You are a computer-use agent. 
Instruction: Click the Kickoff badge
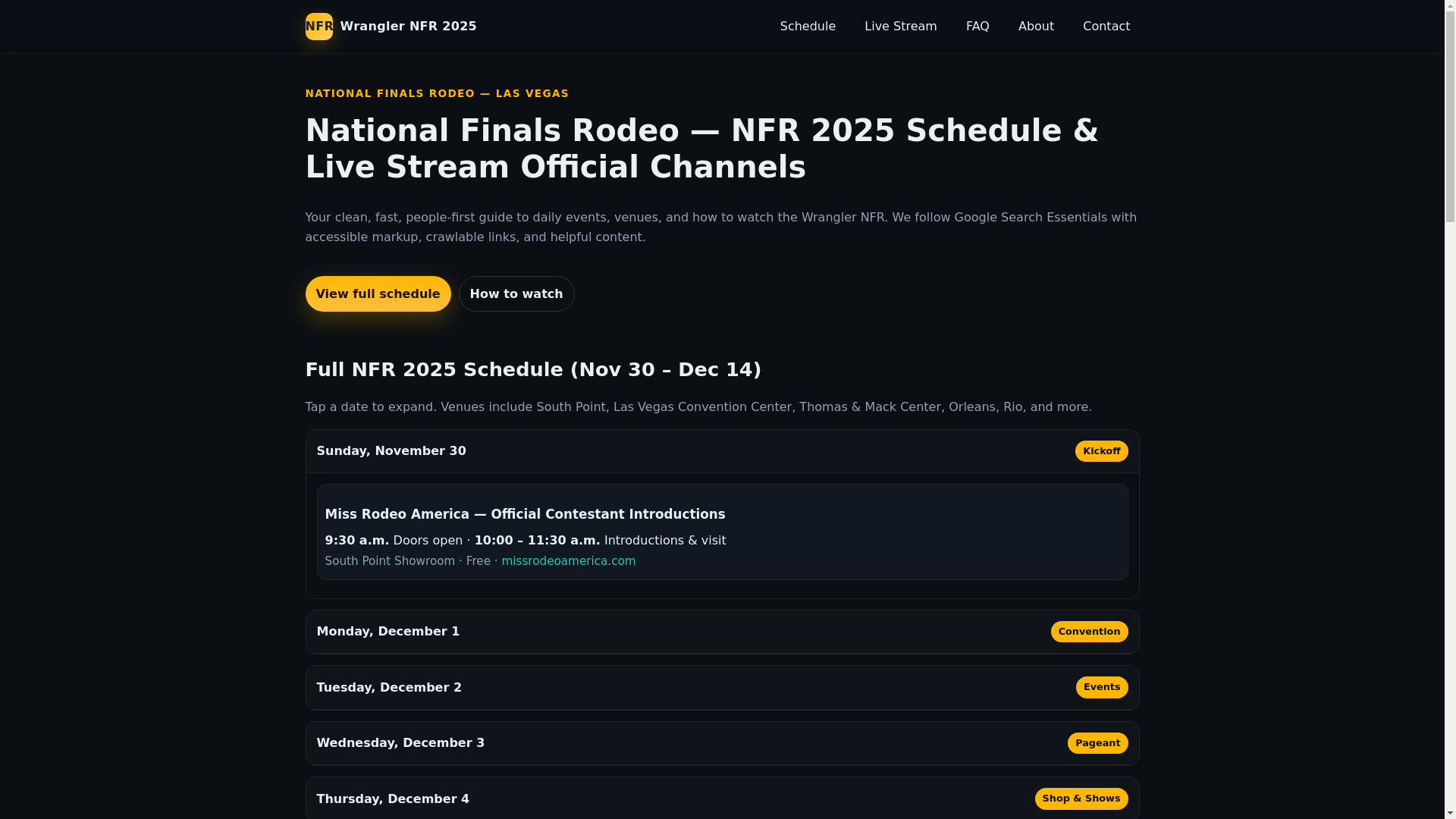[1101, 451]
